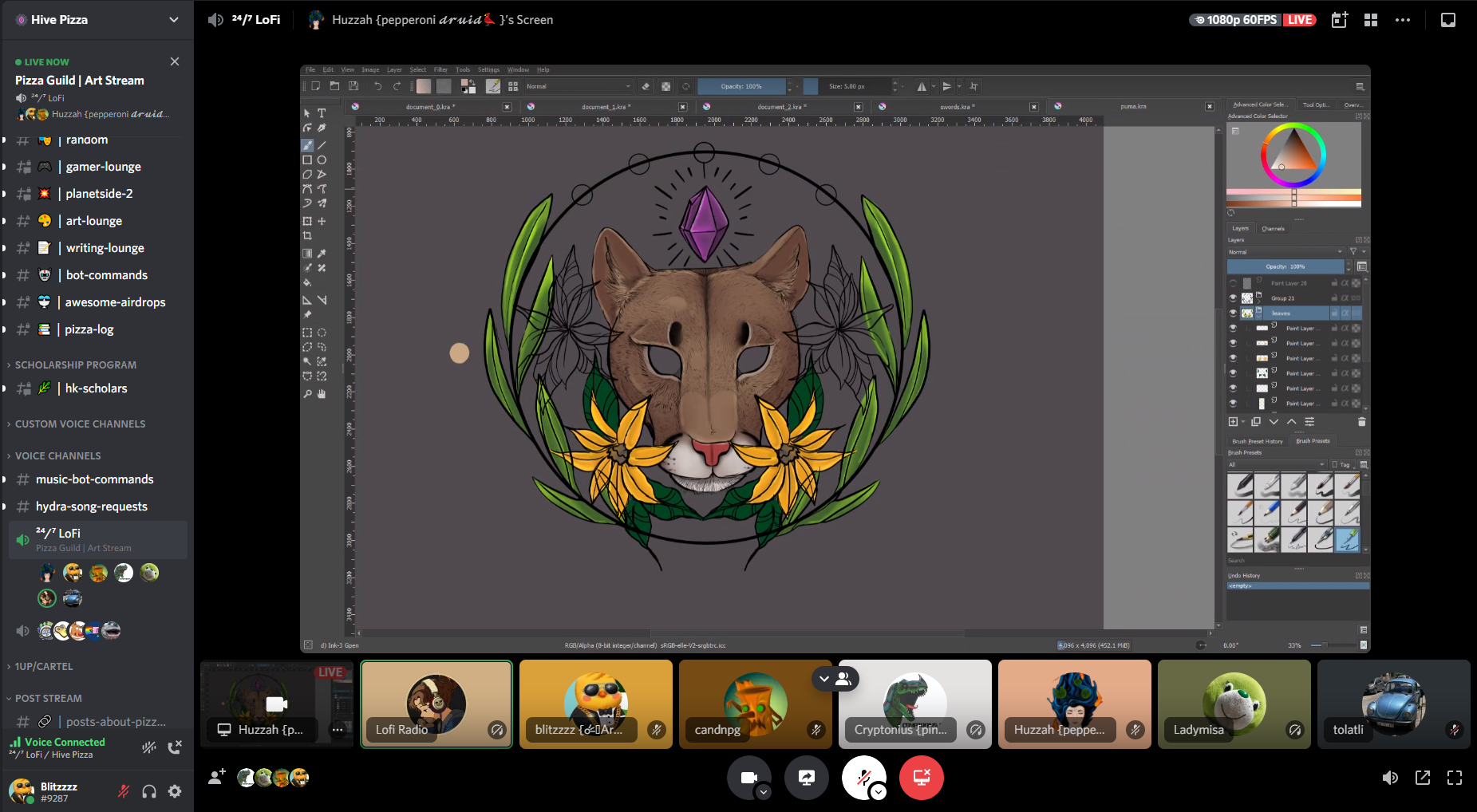Pop out the stream window
1477x812 pixels.
[x=1423, y=778]
